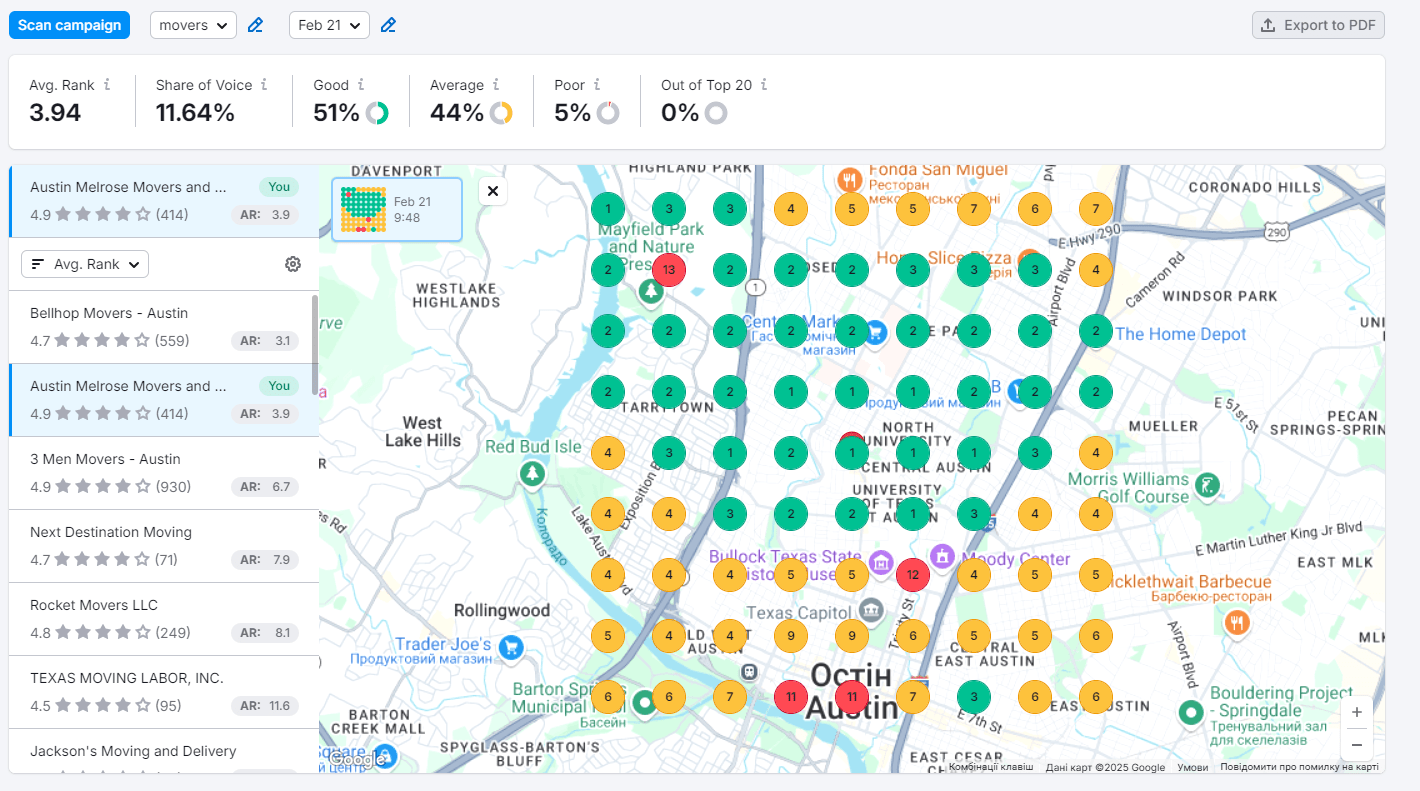This screenshot has width=1420, height=791.
Task: Zoom in on the map
Action: pyautogui.click(x=1357, y=712)
